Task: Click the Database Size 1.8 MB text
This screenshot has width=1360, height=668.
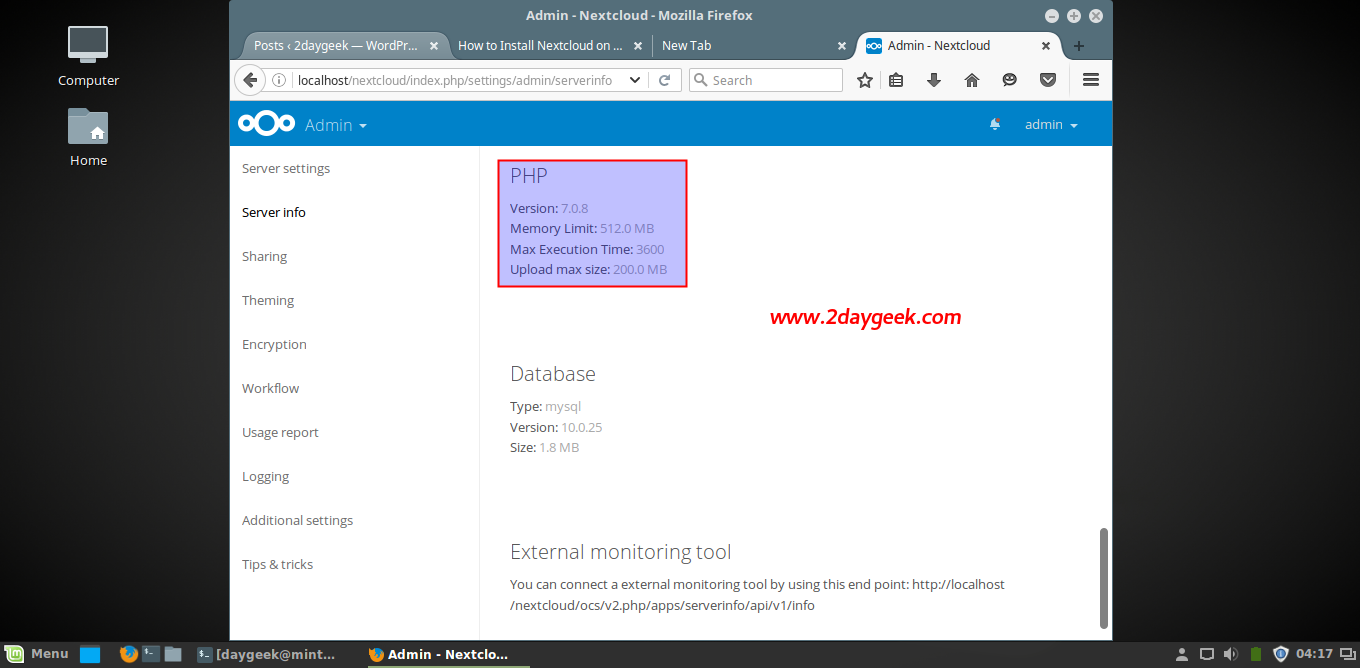Action: [544, 447]
